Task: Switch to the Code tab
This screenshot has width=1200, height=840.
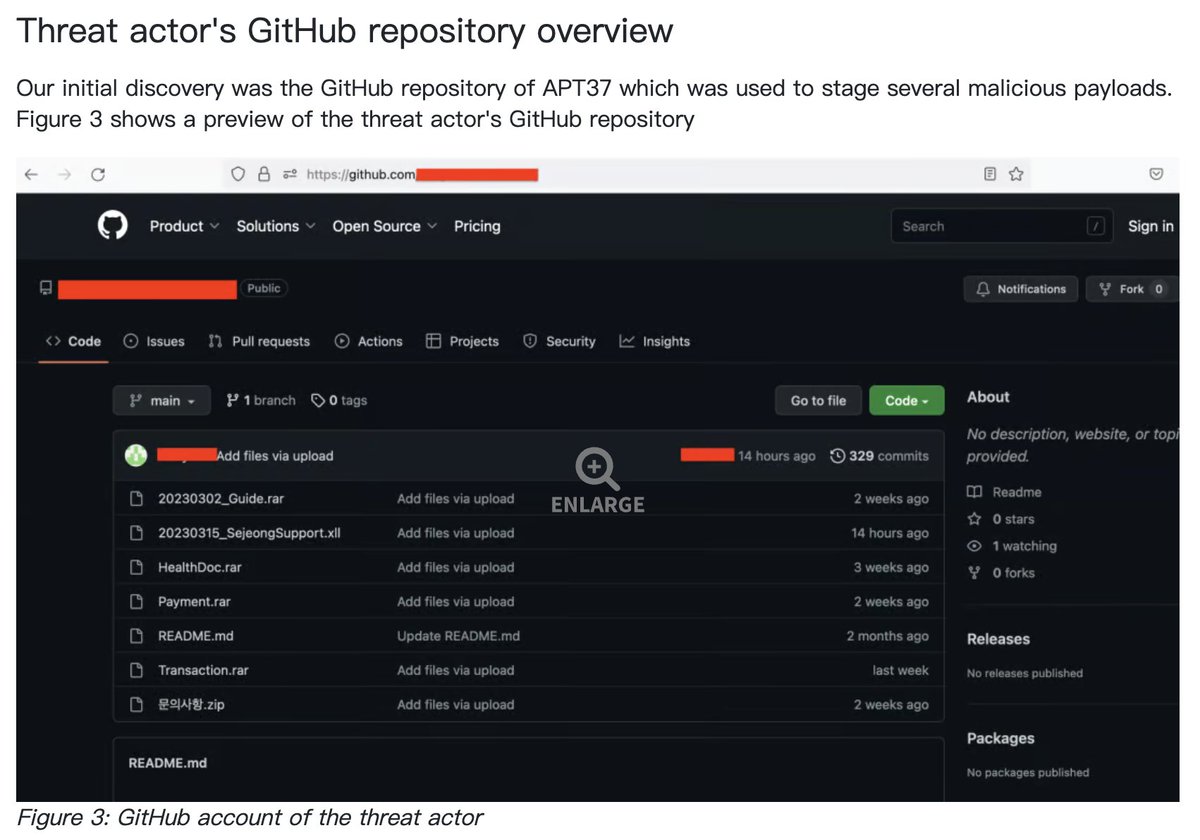Action: pos(74,341)
